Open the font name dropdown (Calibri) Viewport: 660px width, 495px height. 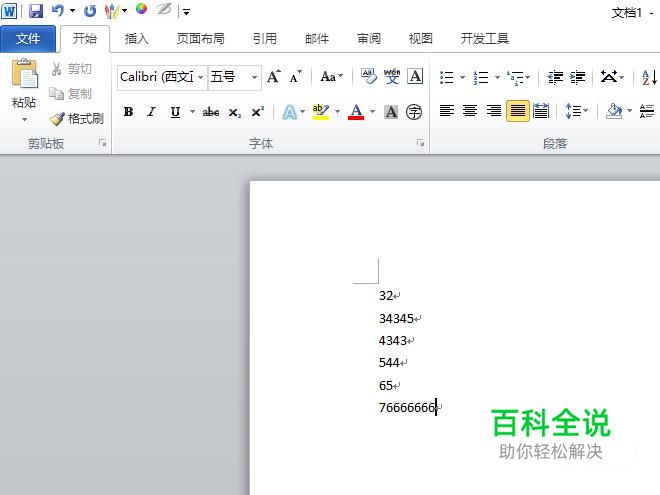coord(201,77)
